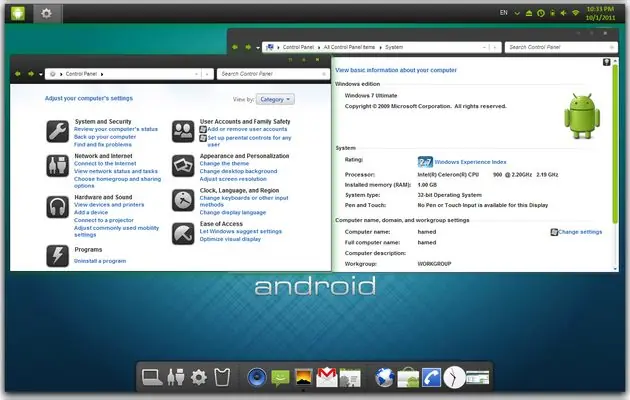Open Appearance and Personalization pictures icon
This screenshot has height=400, width=630.
pos(183,166)
